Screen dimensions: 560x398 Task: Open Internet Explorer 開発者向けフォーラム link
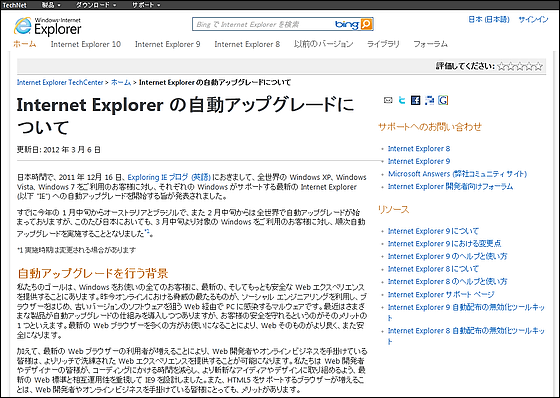tap(450, 186)
